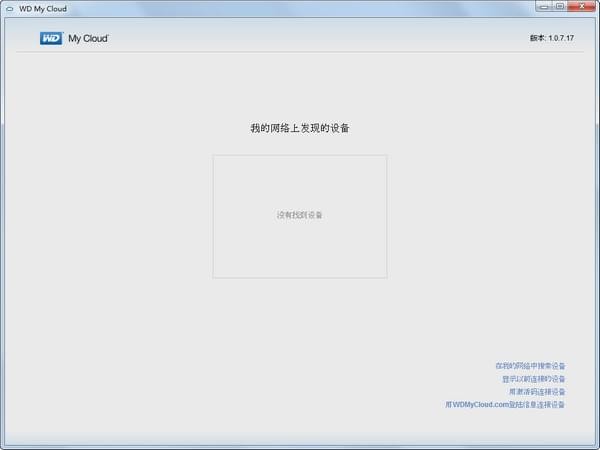600x450 pixels.
Task: Close the WD My Cloud window
Action: (582, 6)
